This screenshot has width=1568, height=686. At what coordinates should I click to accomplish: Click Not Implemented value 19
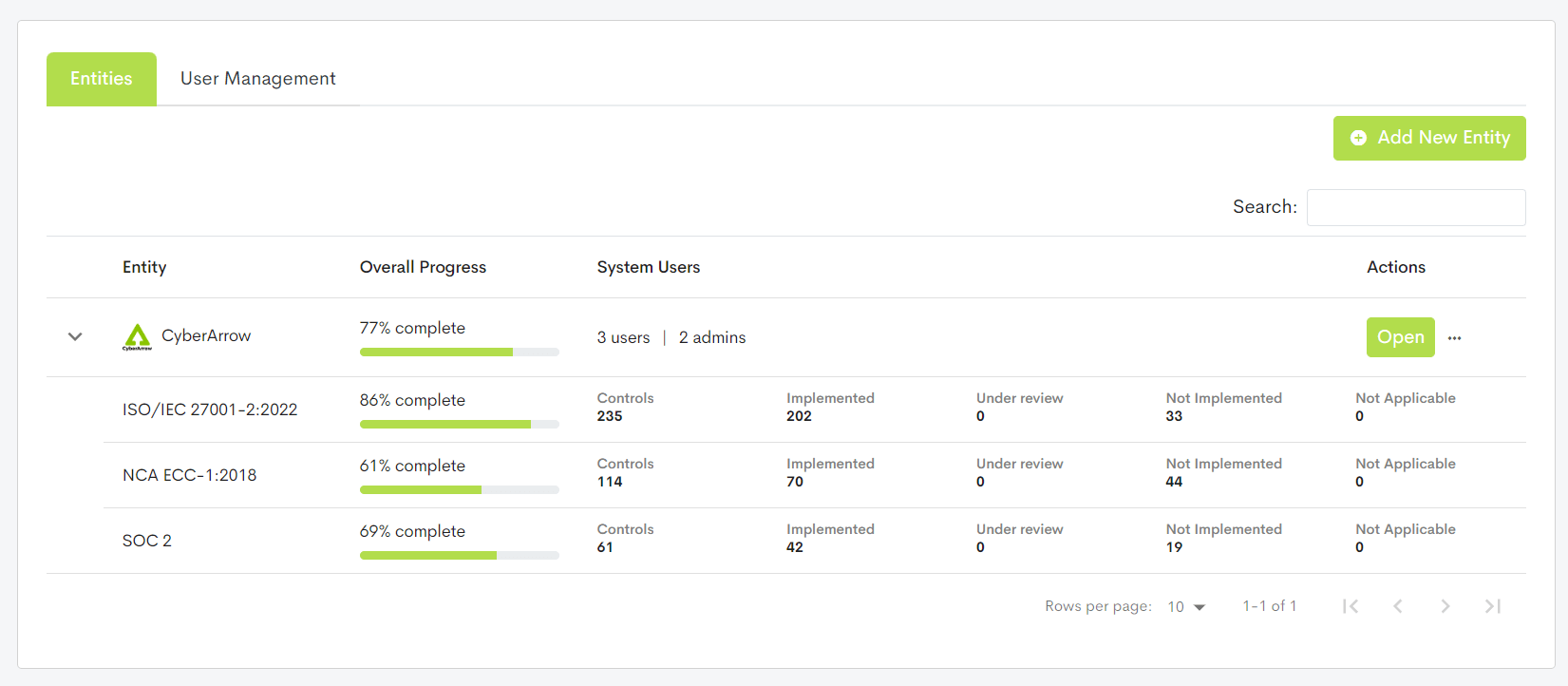pyautogui.click(x=1174, y=547)
